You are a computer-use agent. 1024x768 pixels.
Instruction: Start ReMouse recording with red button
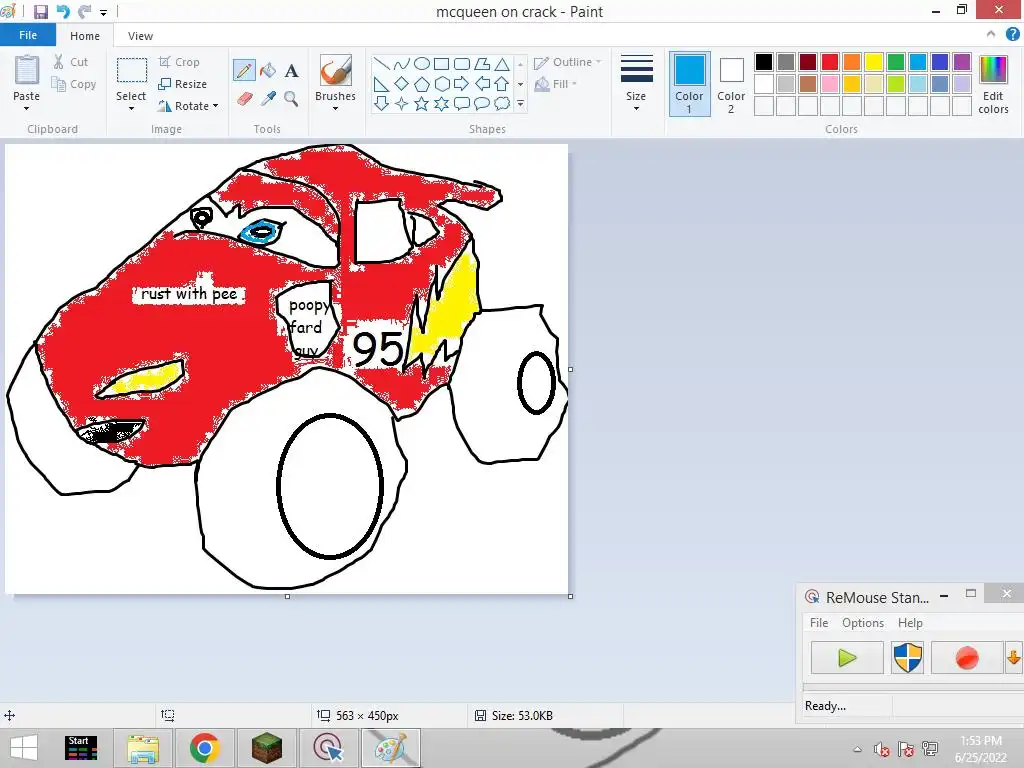pos(967,657)
